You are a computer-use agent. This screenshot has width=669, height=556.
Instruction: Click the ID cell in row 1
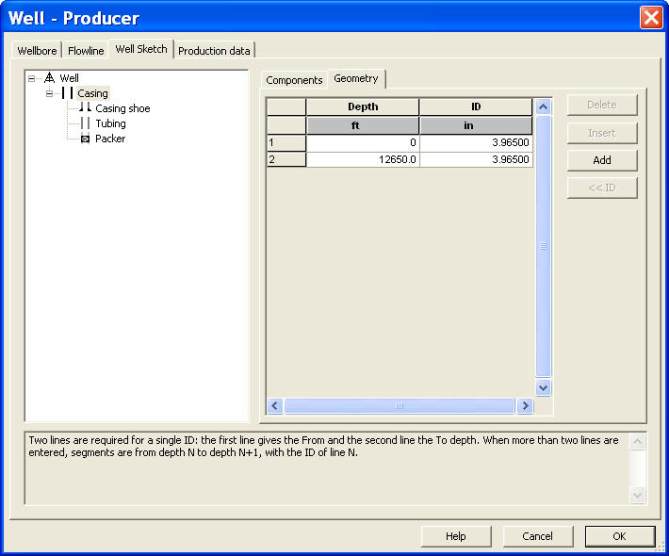[x=475, y=143]
